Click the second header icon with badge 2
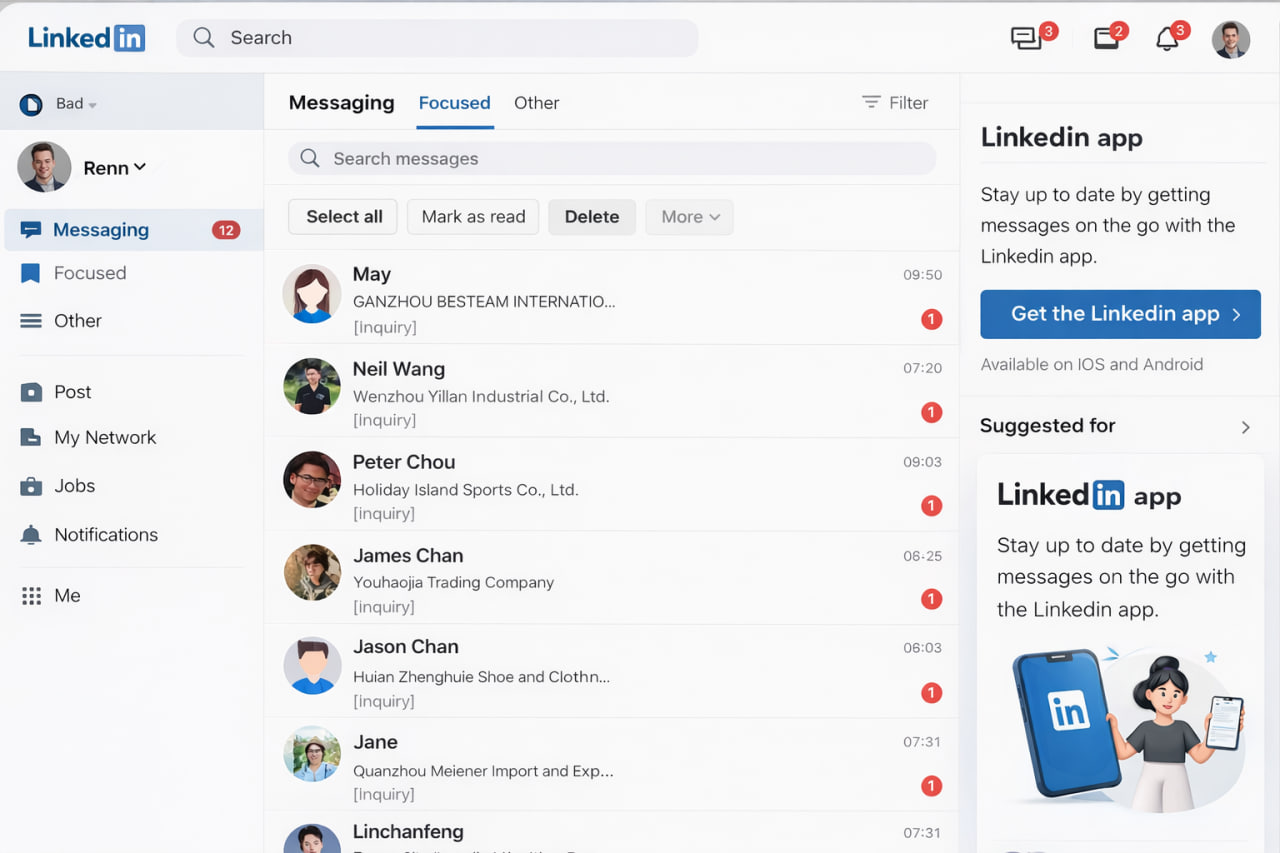Screen dimensions: 1280x853 coord(1106,39)
